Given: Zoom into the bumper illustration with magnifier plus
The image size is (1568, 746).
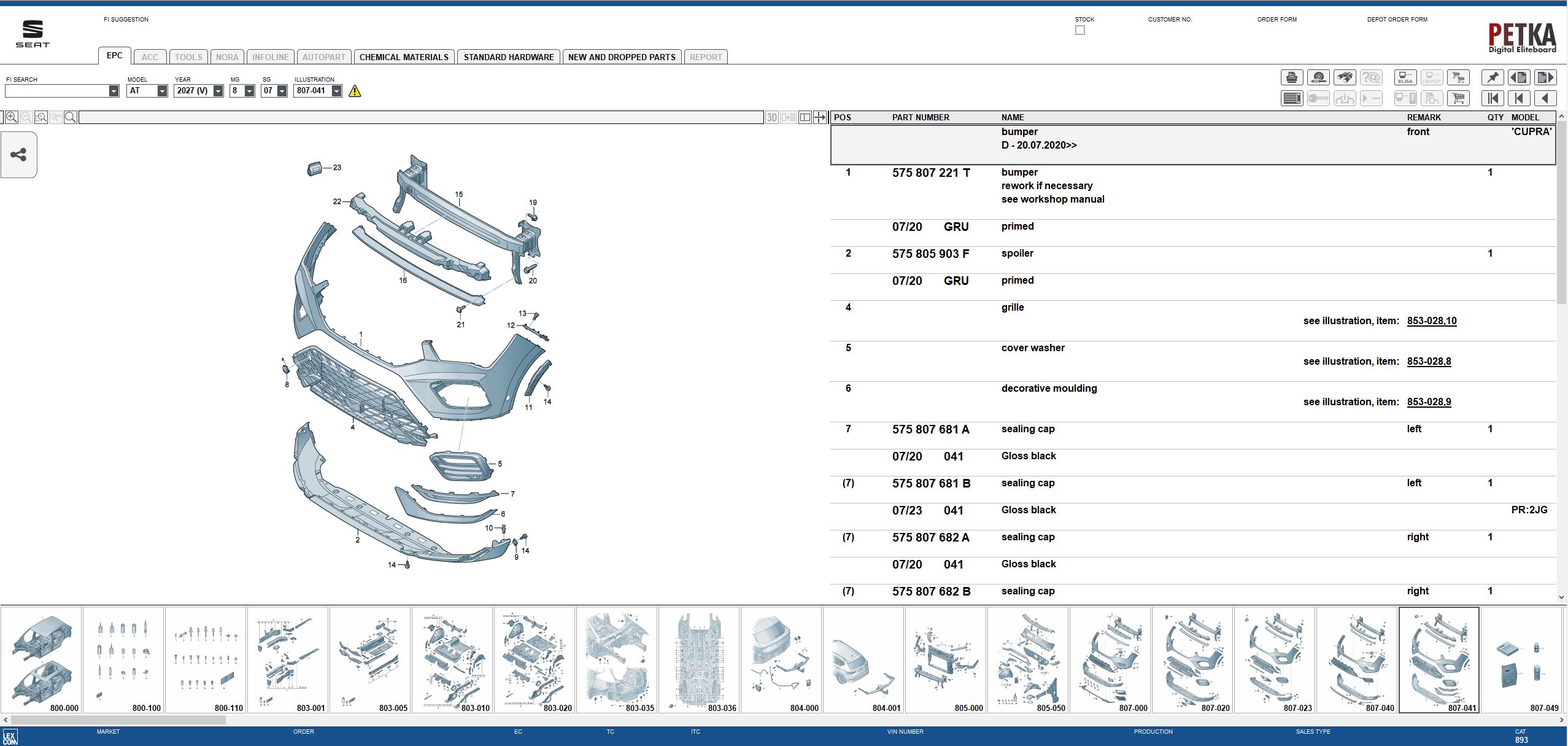Looking at the screenshot, I should 11,117.
